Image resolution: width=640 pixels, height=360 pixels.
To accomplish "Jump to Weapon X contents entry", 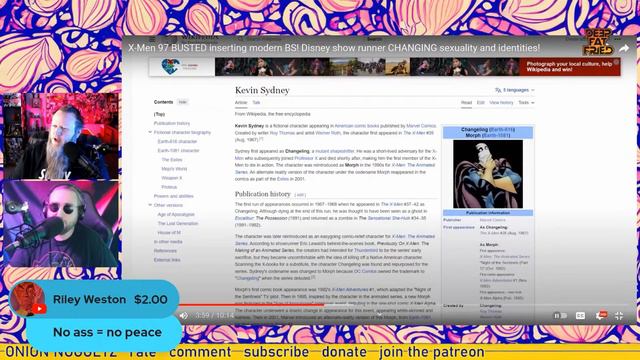I will (171, 178).
